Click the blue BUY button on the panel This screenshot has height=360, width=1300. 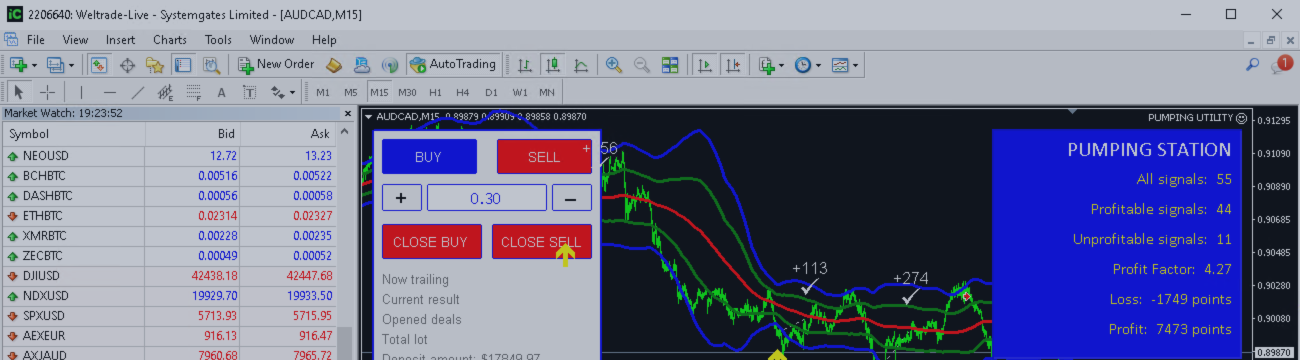[429, 157]
